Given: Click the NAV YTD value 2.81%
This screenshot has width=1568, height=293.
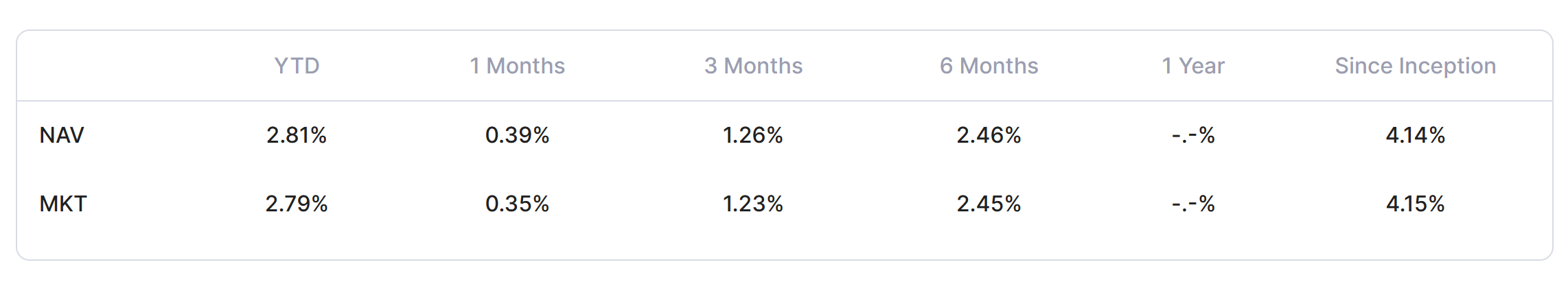Looking at the screenshot, I should 297,135.
